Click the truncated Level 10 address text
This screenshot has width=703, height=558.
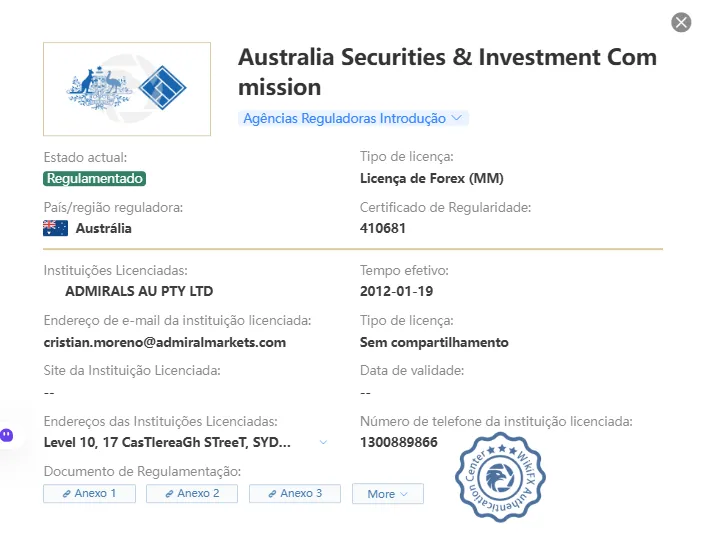[167, 442]
